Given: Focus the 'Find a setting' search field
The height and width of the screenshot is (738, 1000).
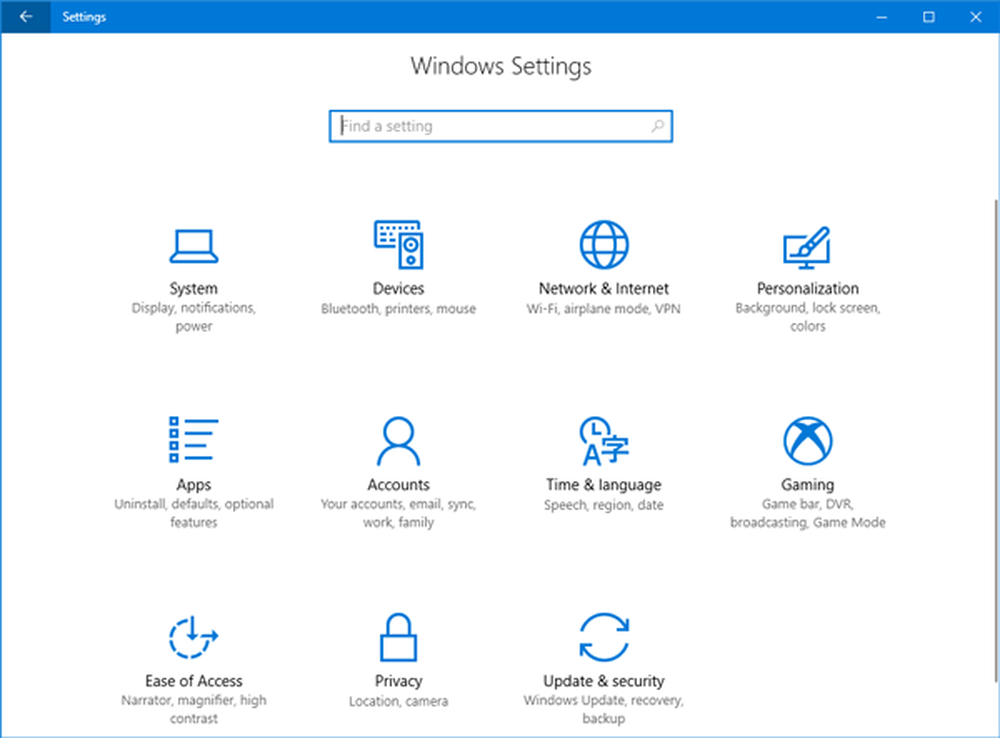Looking at the screenshot, I should (x=490, y=127).
